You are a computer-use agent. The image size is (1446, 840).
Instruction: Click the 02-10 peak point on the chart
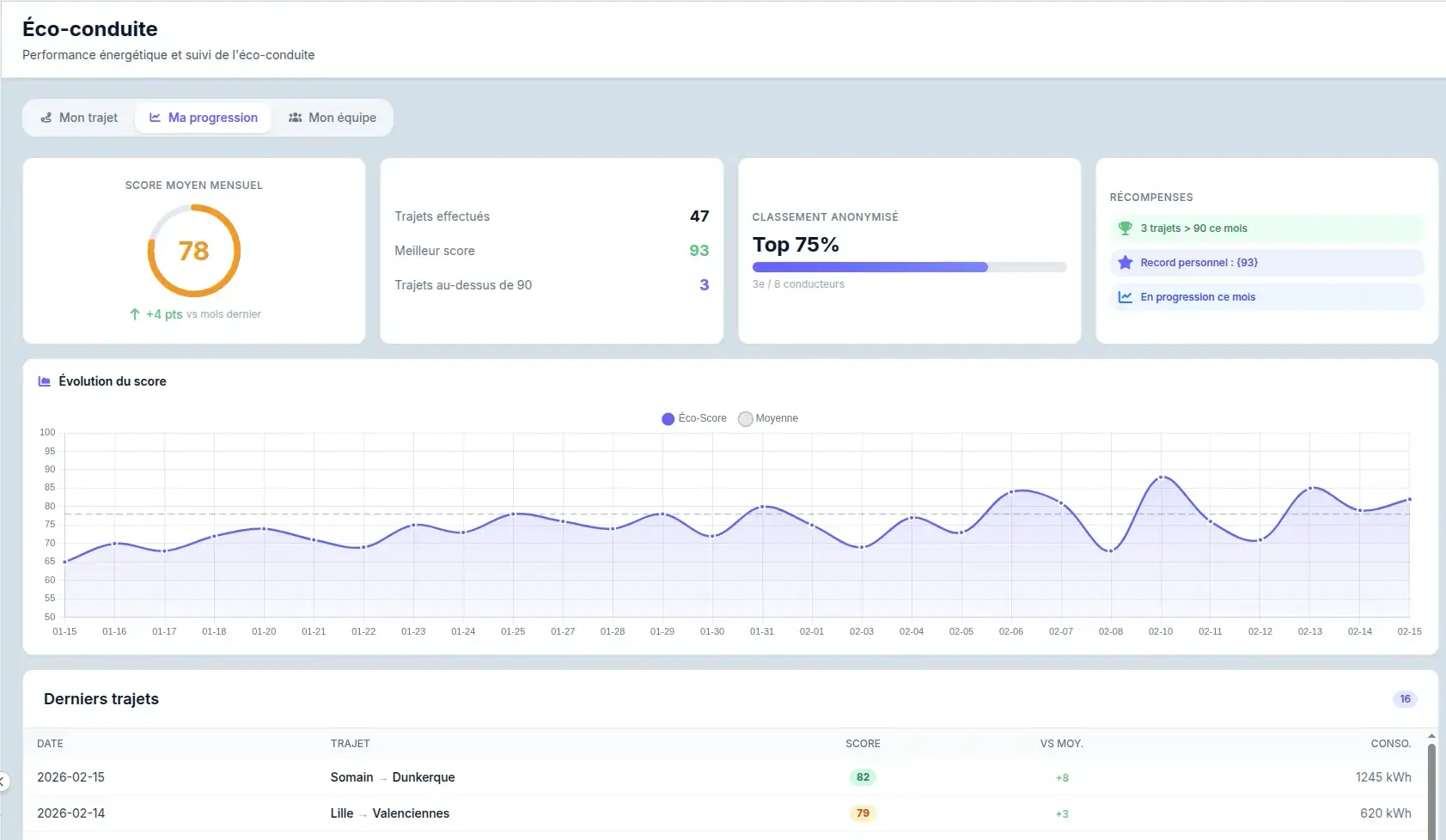1161,478
